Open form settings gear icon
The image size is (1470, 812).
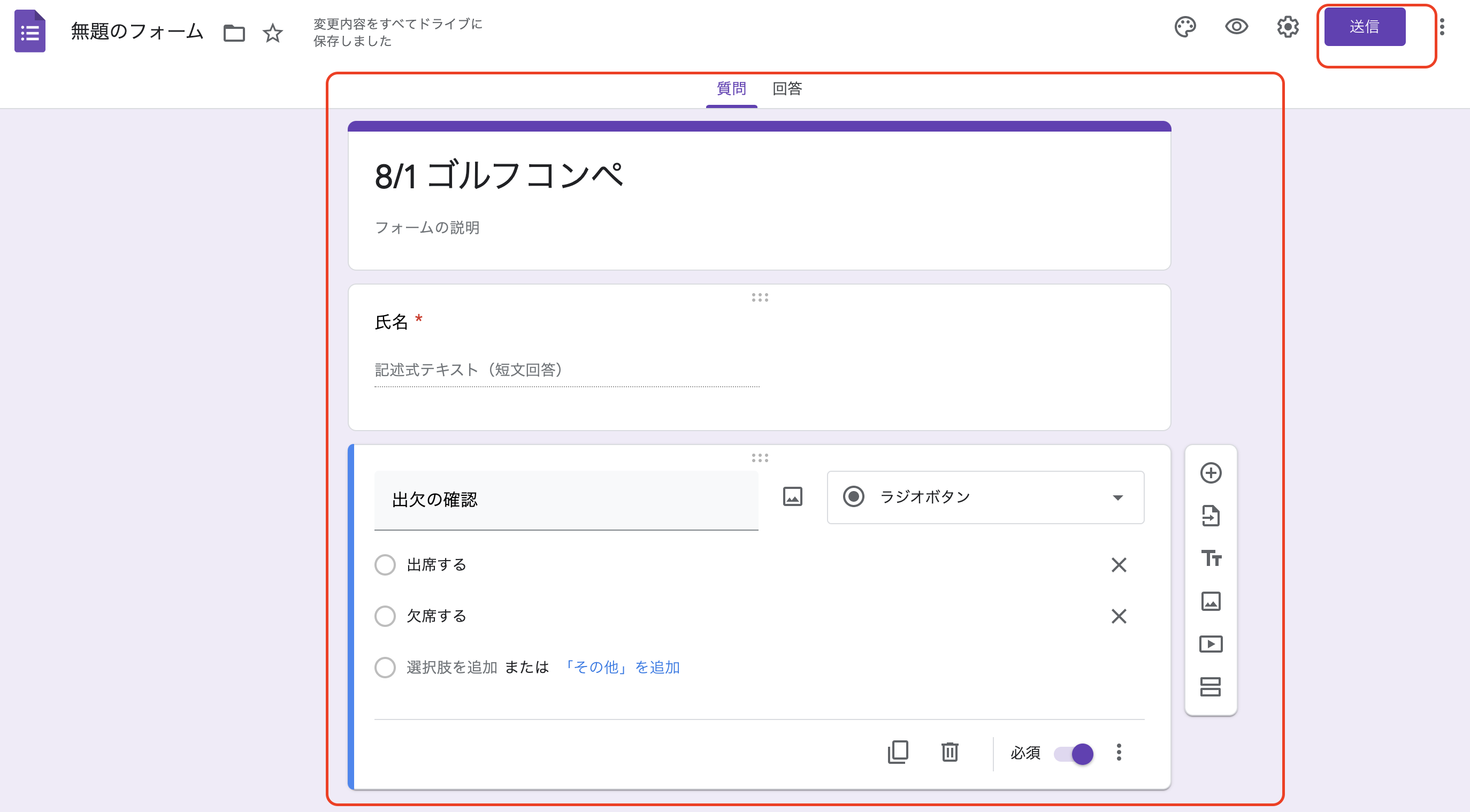1288,27
